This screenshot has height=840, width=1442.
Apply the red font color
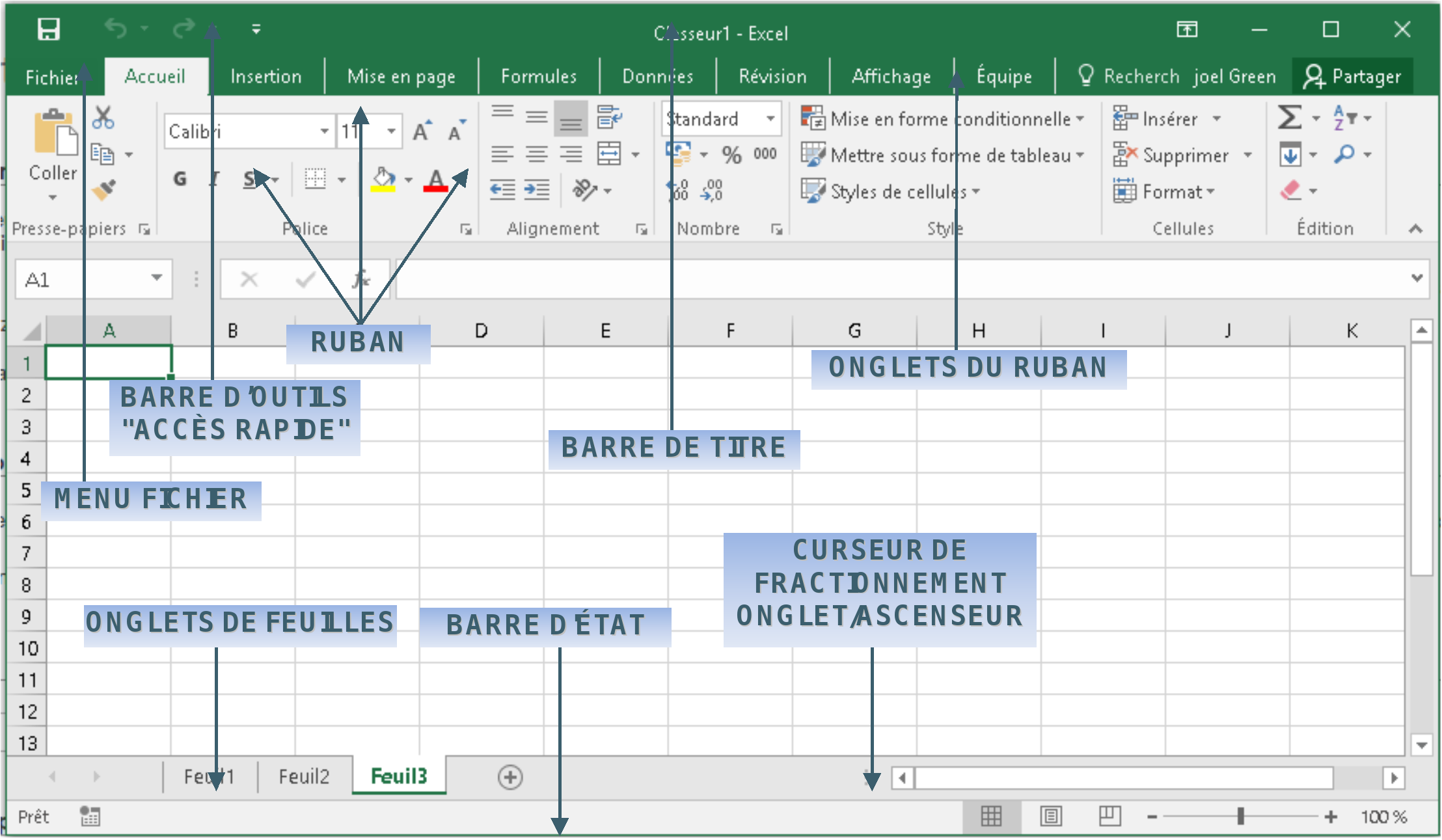(435, 179)
